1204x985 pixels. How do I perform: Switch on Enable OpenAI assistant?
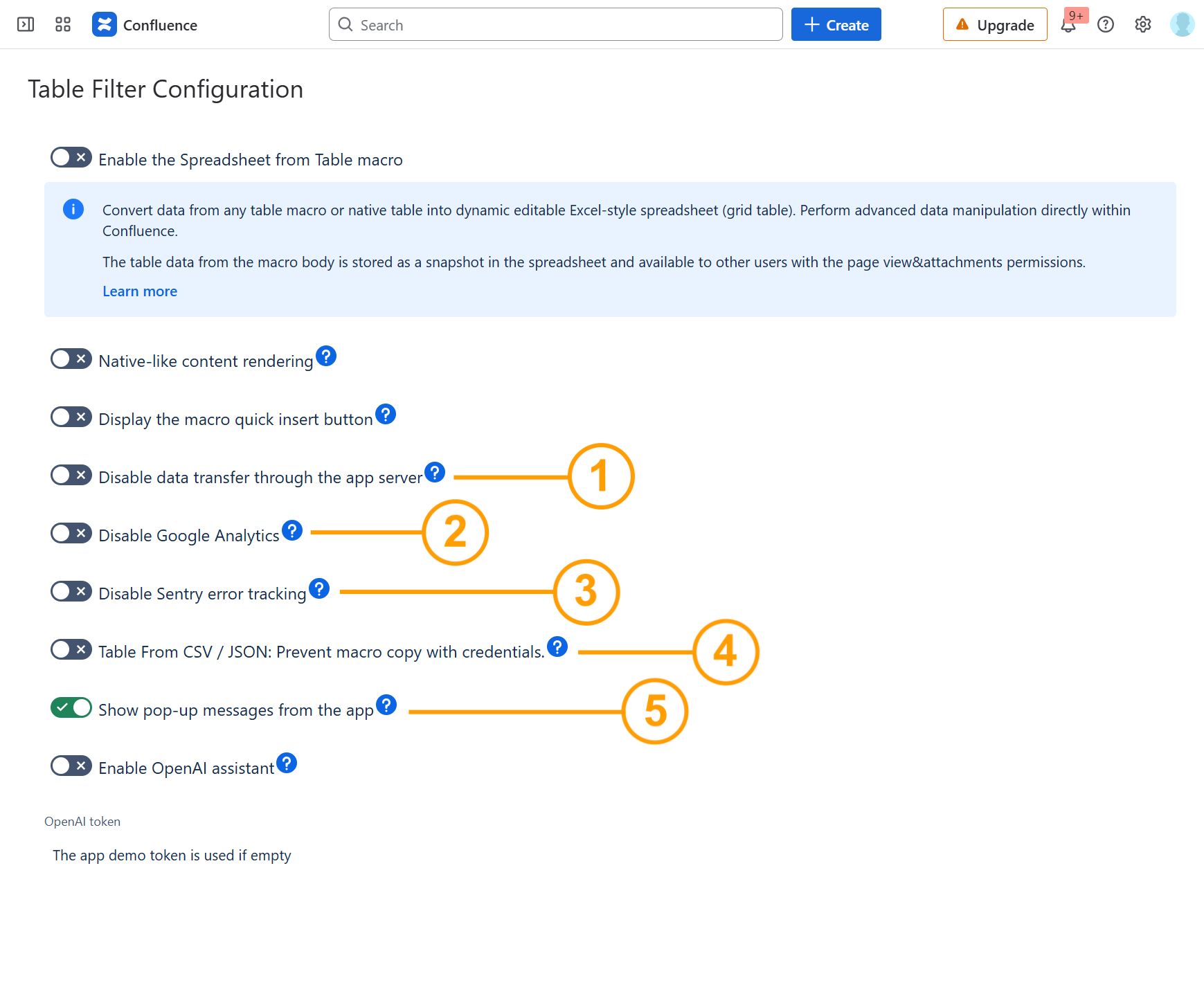pos(71,766)
